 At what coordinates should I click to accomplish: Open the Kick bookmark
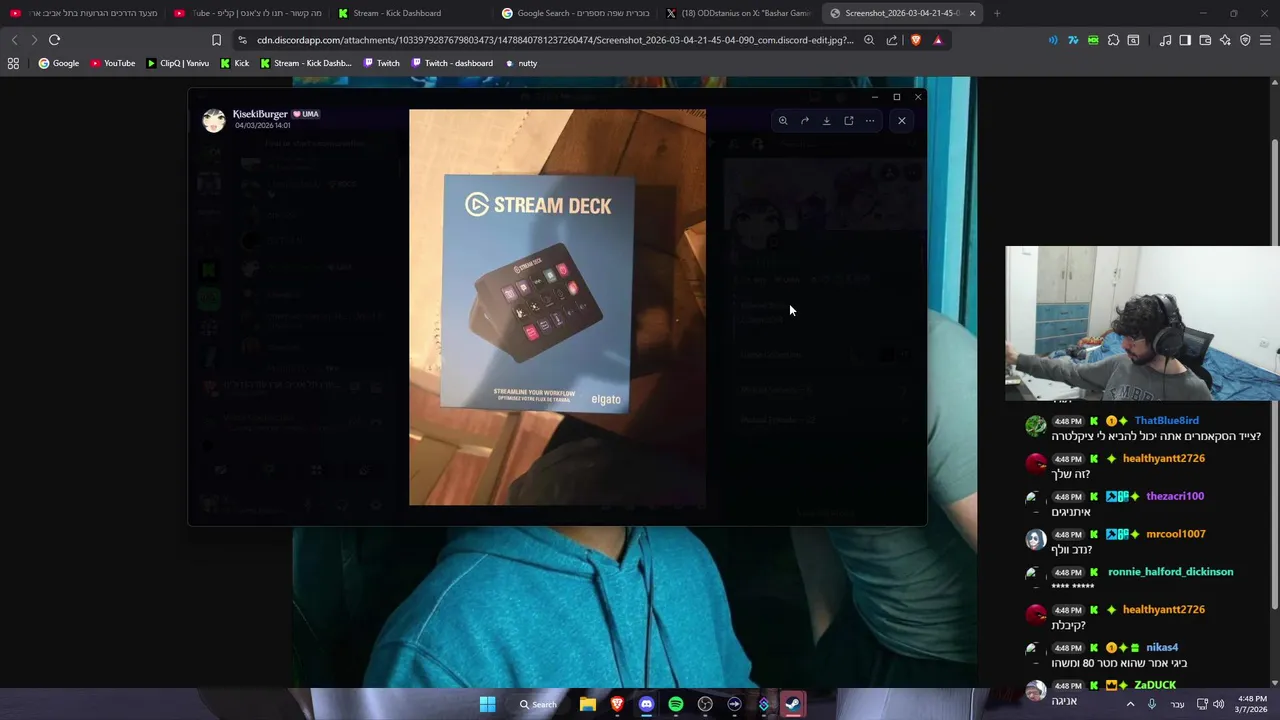234,63
